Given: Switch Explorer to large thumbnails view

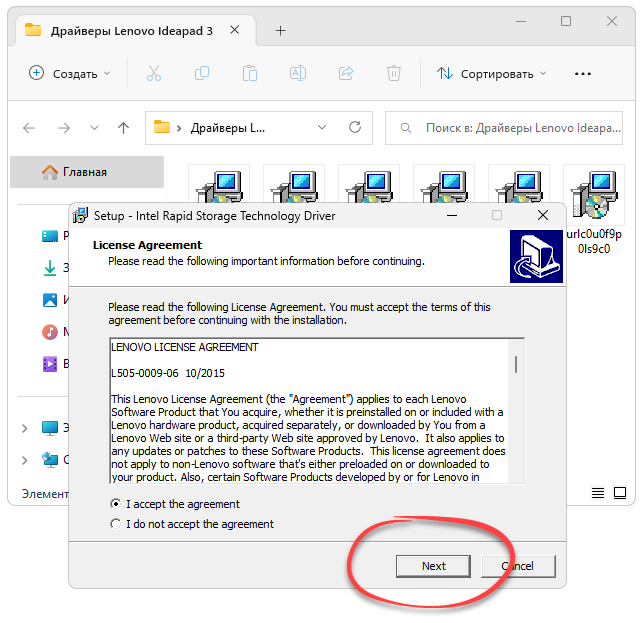Looking at the screenshot, I should (620, 493).
